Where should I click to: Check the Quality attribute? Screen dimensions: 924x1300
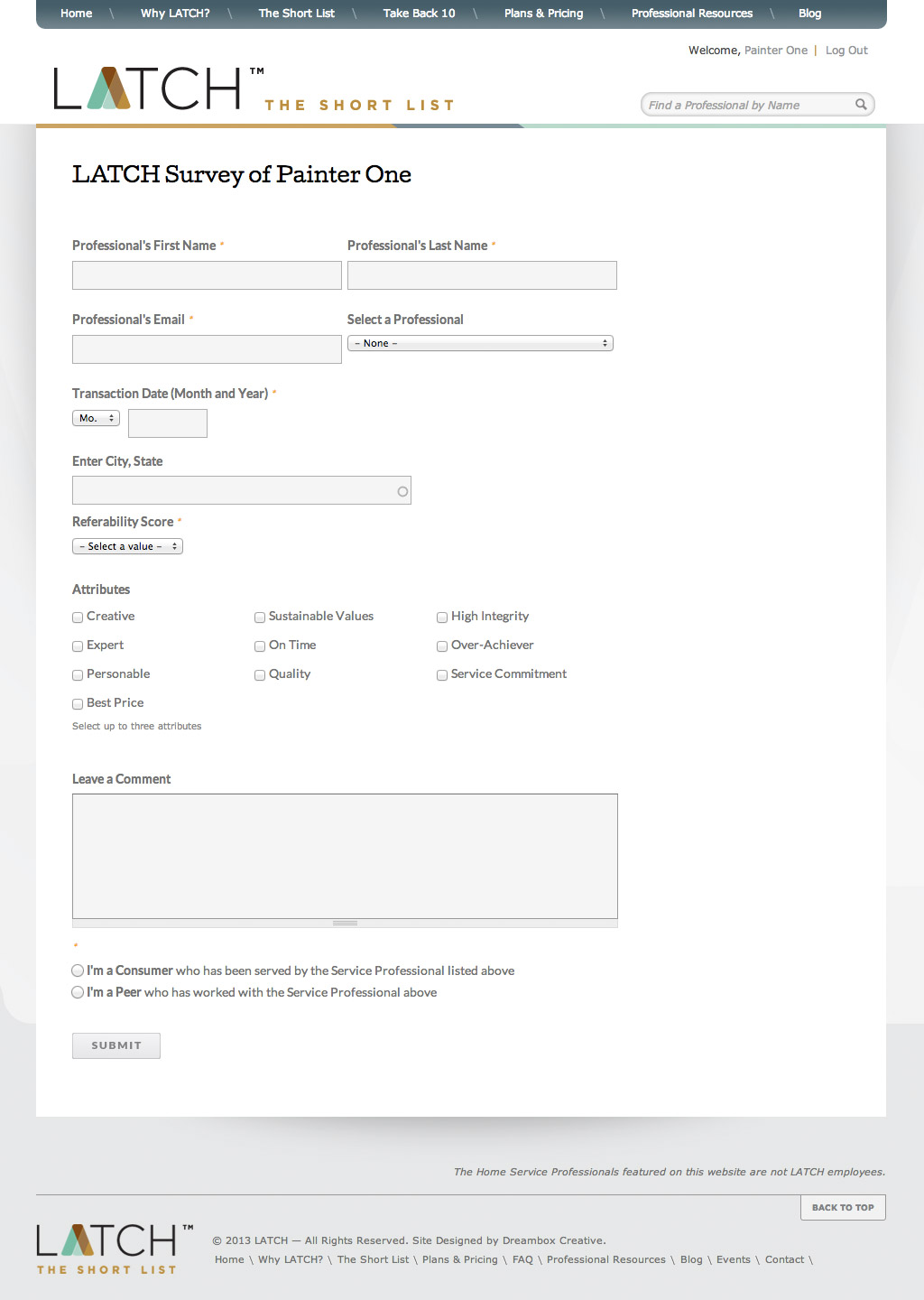pyautogui.click(x=260, y=675)
